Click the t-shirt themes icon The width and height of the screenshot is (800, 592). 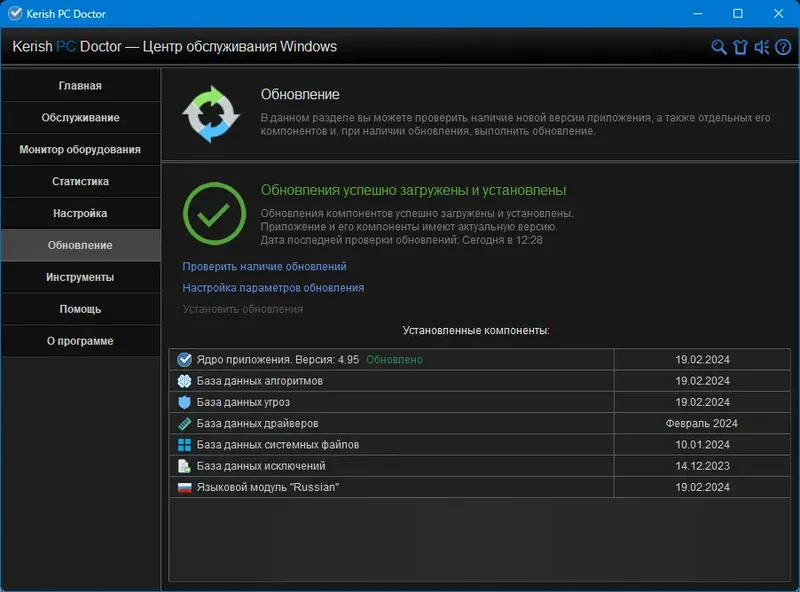click(x=741, y=46)
